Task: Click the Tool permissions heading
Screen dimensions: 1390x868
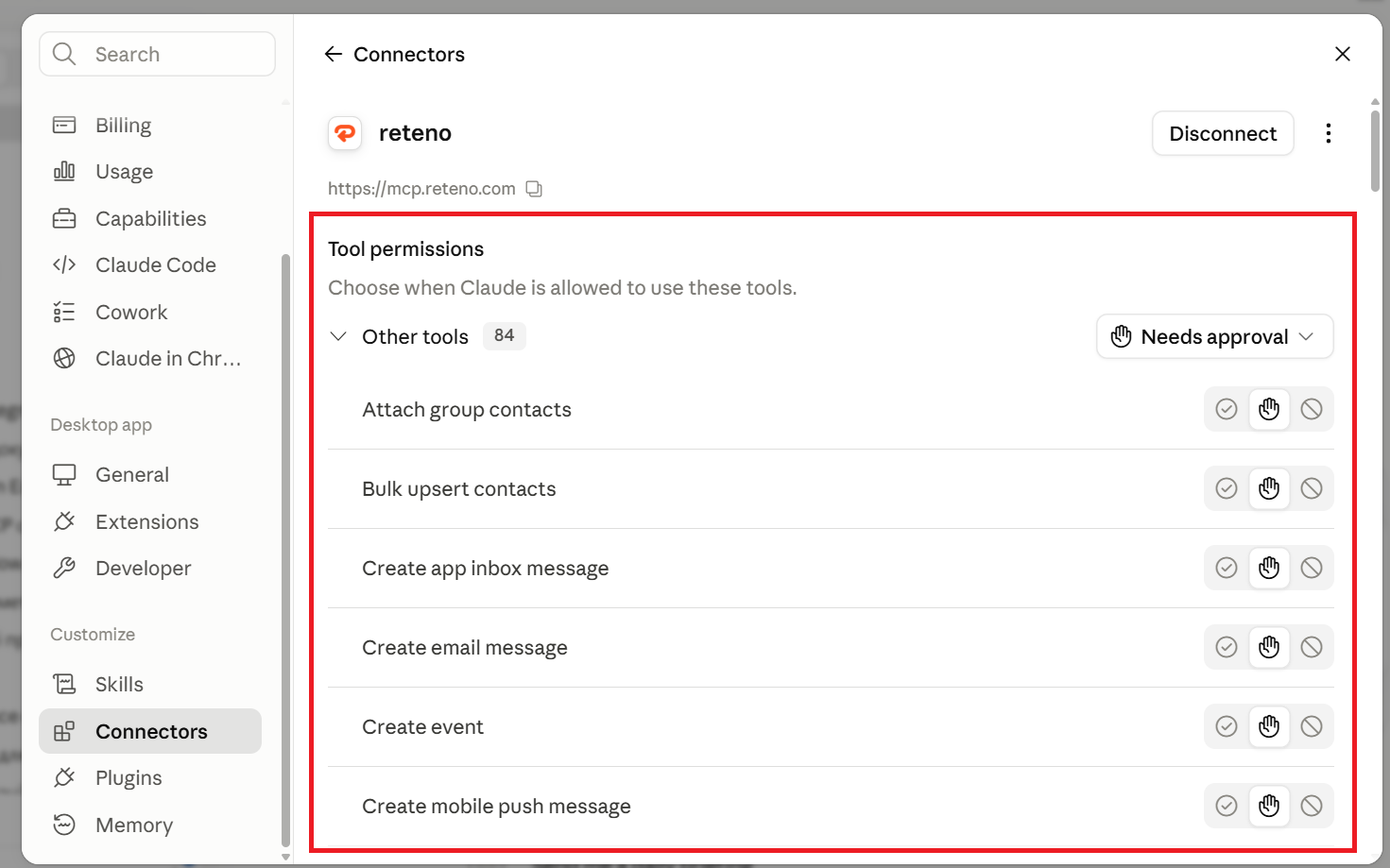Action: tap(405, 249)
